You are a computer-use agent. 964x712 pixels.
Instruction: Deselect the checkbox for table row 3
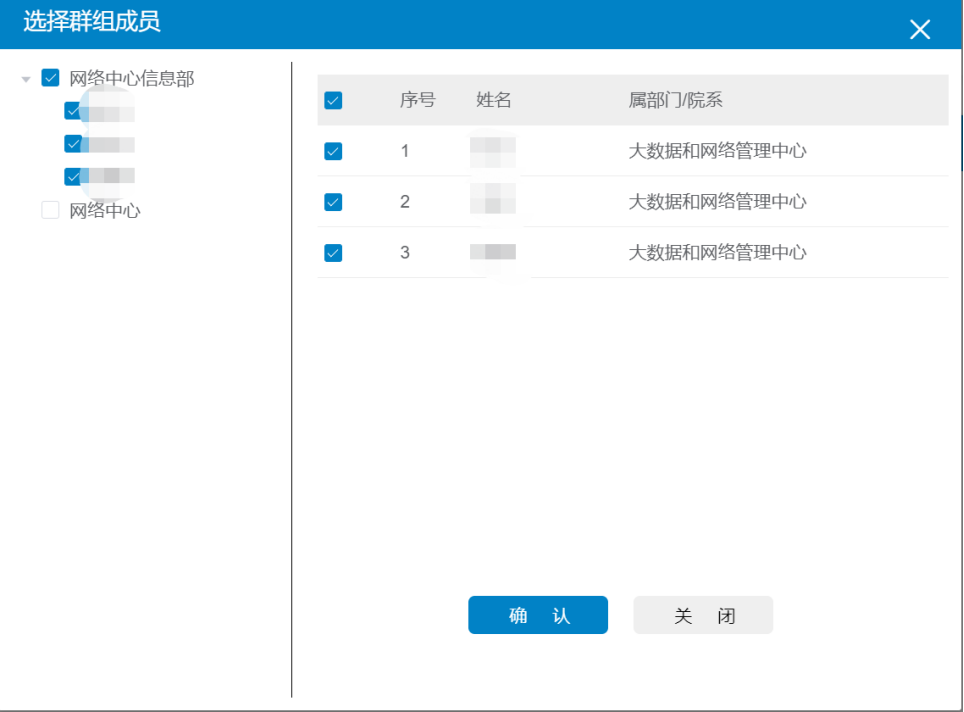pyautogui.click(x=333, y=253)
